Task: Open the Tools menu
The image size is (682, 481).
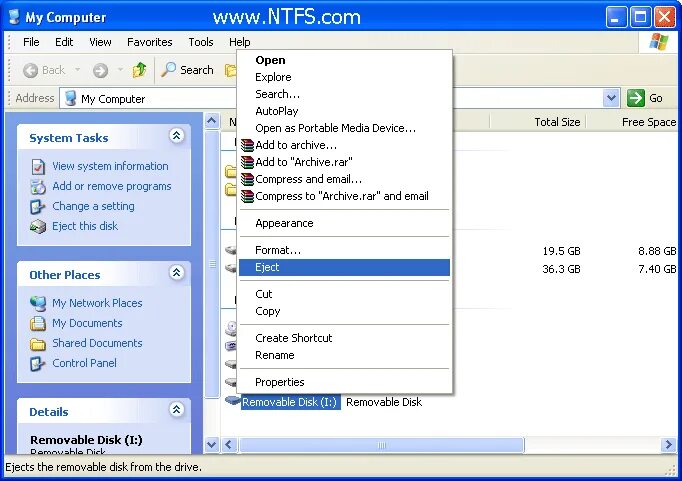Action: click(x=201, y=42)
